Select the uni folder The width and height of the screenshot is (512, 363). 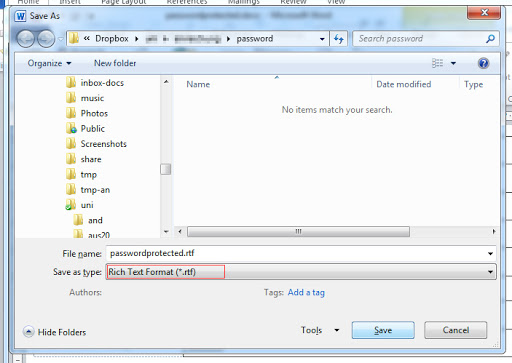(87, 205)
